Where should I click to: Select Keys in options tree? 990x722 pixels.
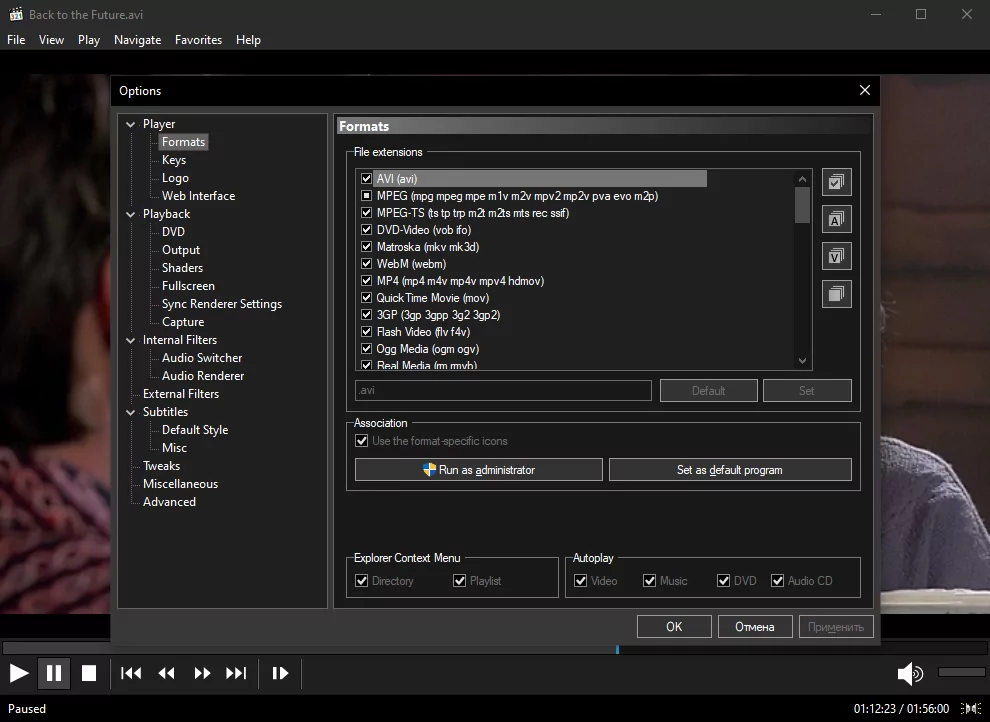pos(174,160)
